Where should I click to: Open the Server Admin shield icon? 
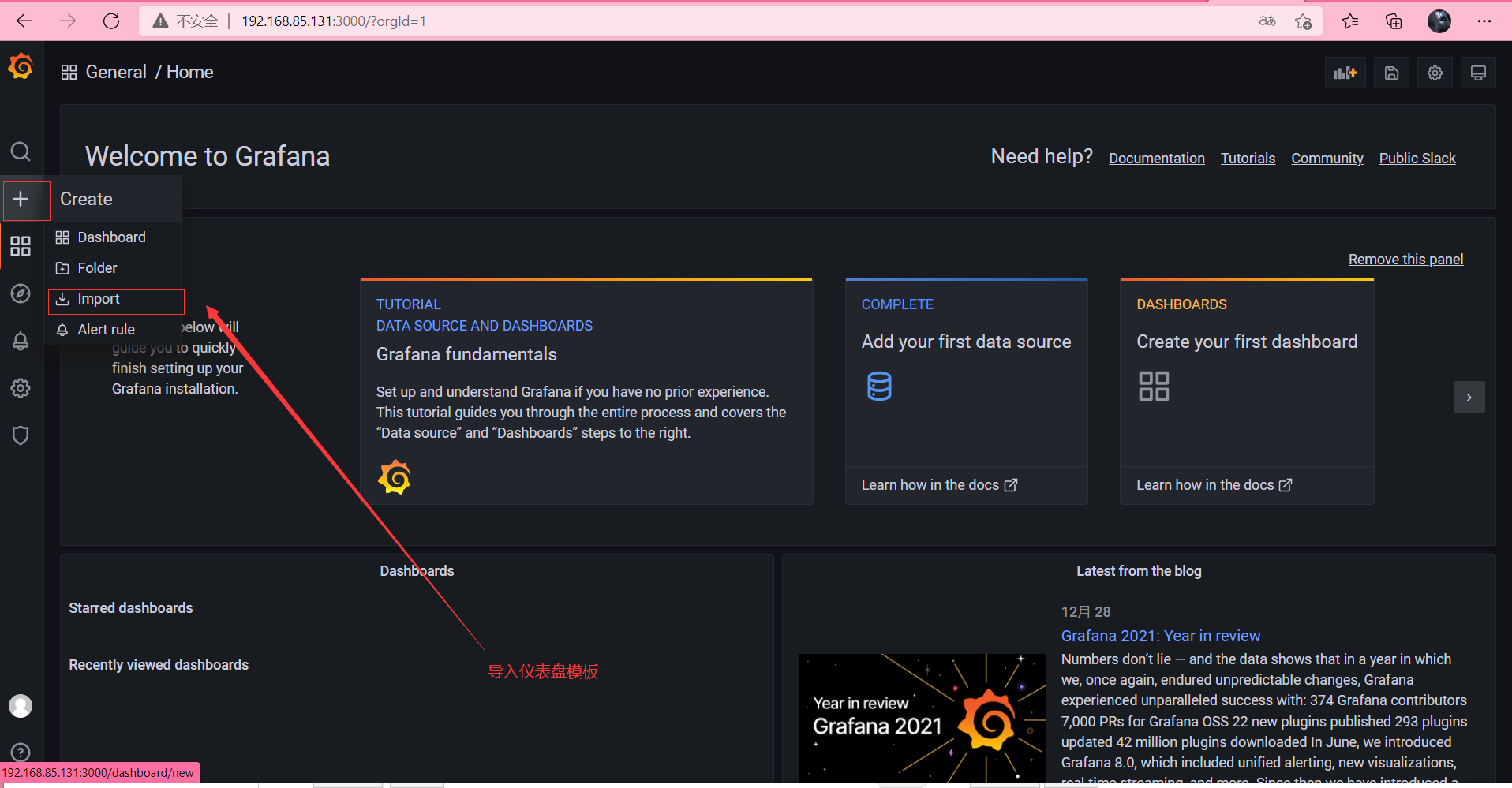pos(21,435)
